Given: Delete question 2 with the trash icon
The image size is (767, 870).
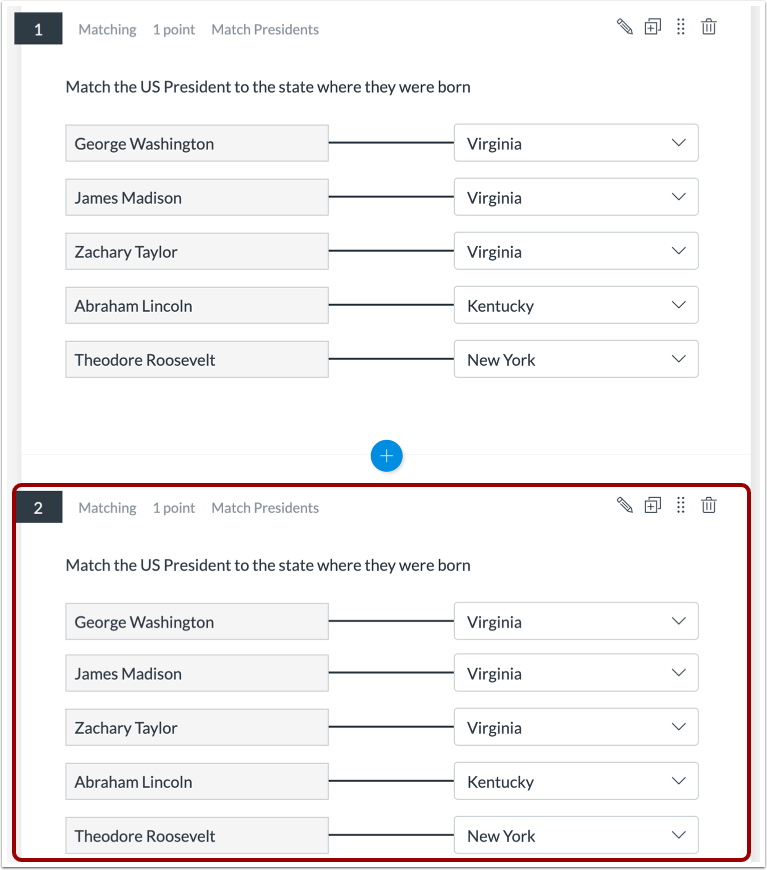Looking at the screenshot, I should click(709, 505).
